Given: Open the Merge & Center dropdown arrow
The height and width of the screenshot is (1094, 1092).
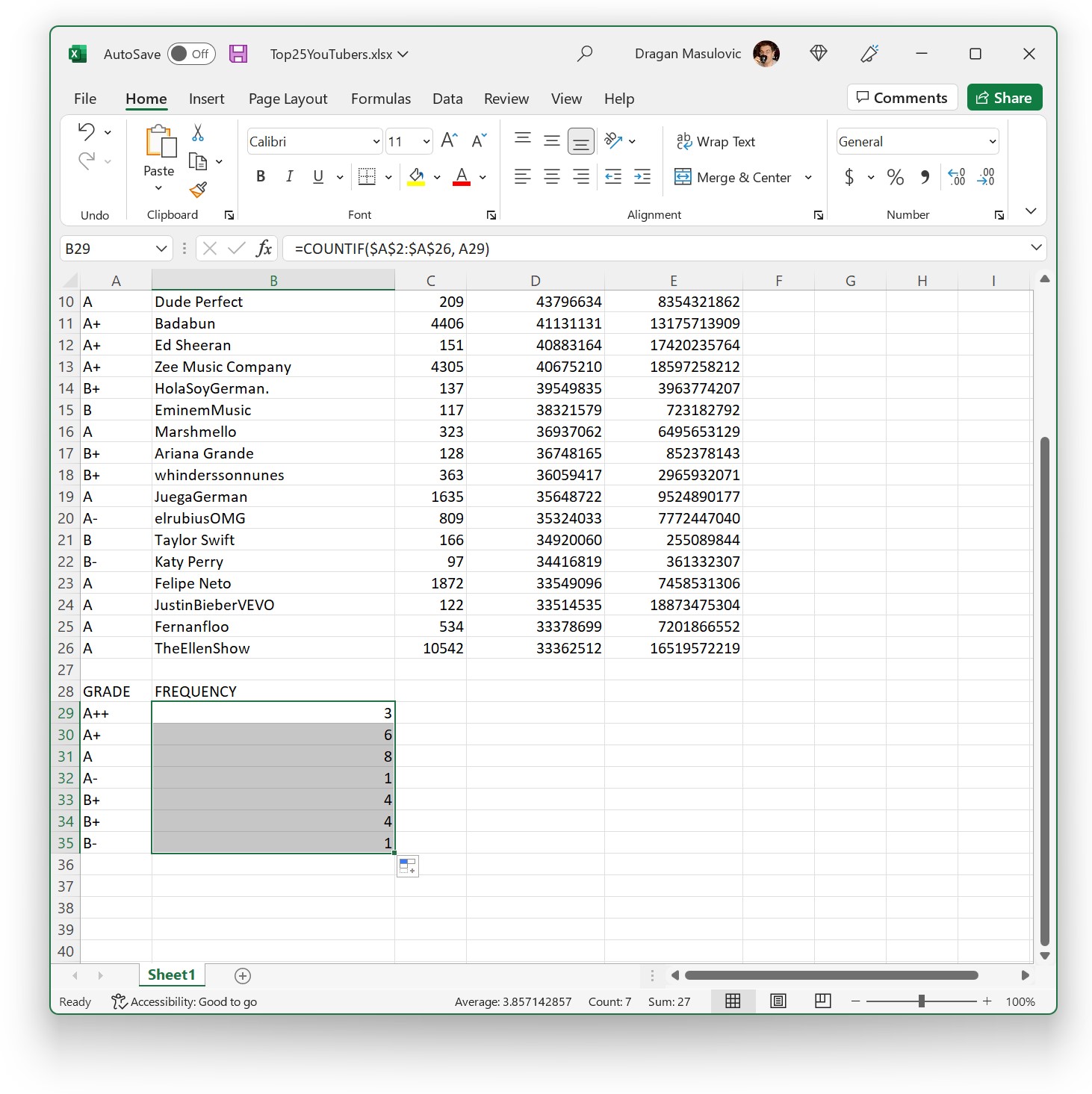Looking at the screenshot, I should tap(808, 177).
